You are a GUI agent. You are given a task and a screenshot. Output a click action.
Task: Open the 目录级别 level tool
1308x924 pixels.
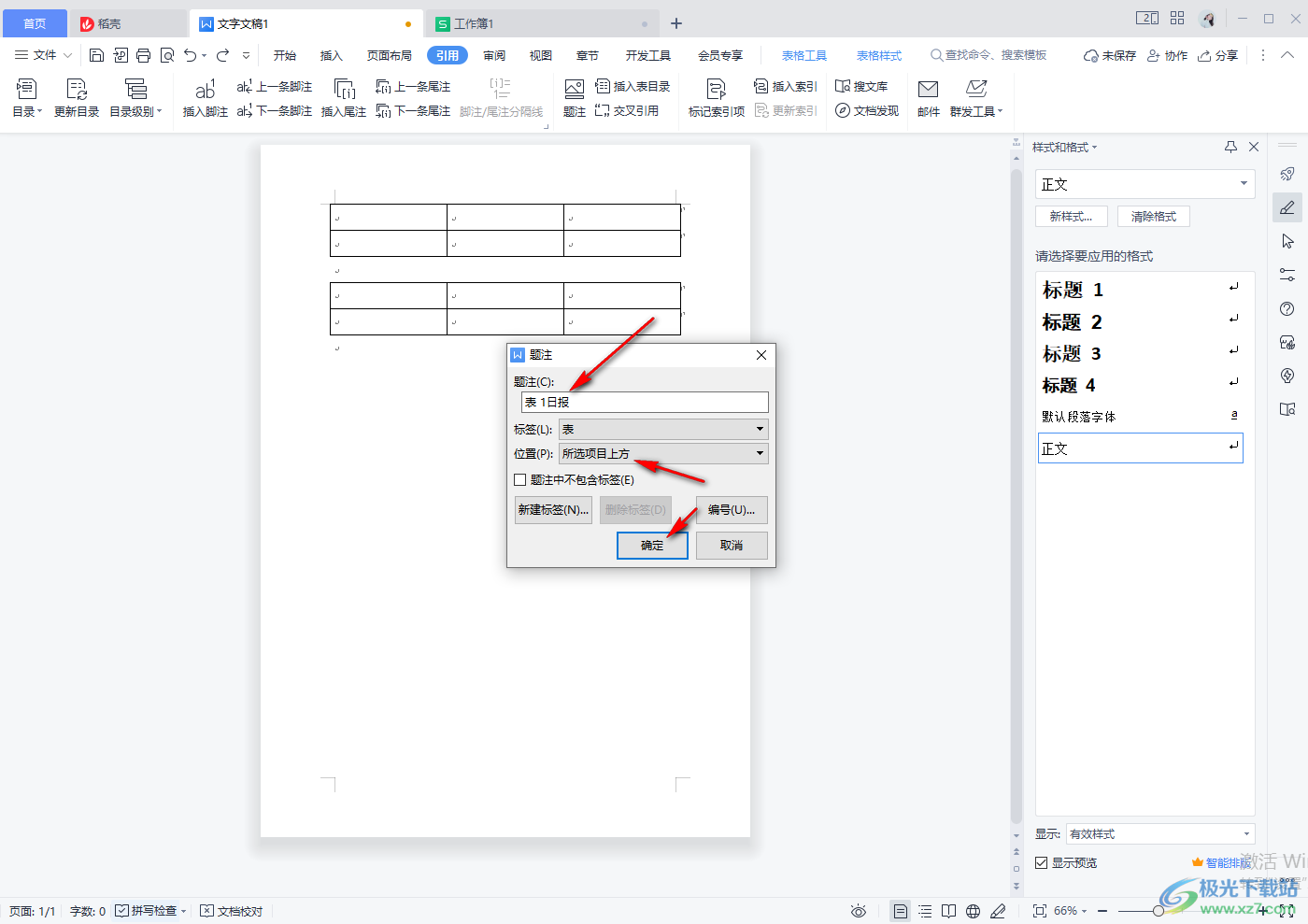tap(135, 98)
